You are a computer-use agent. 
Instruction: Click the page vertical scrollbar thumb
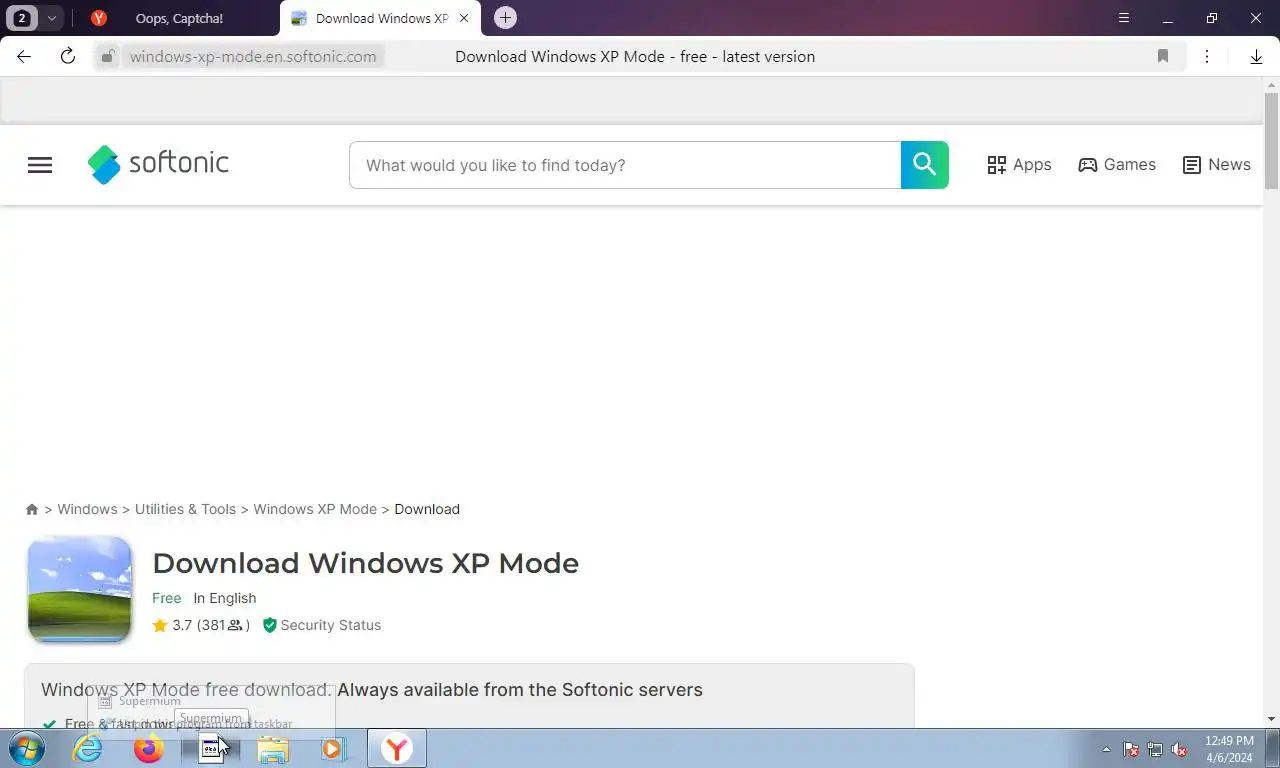tap(1272, 140)
